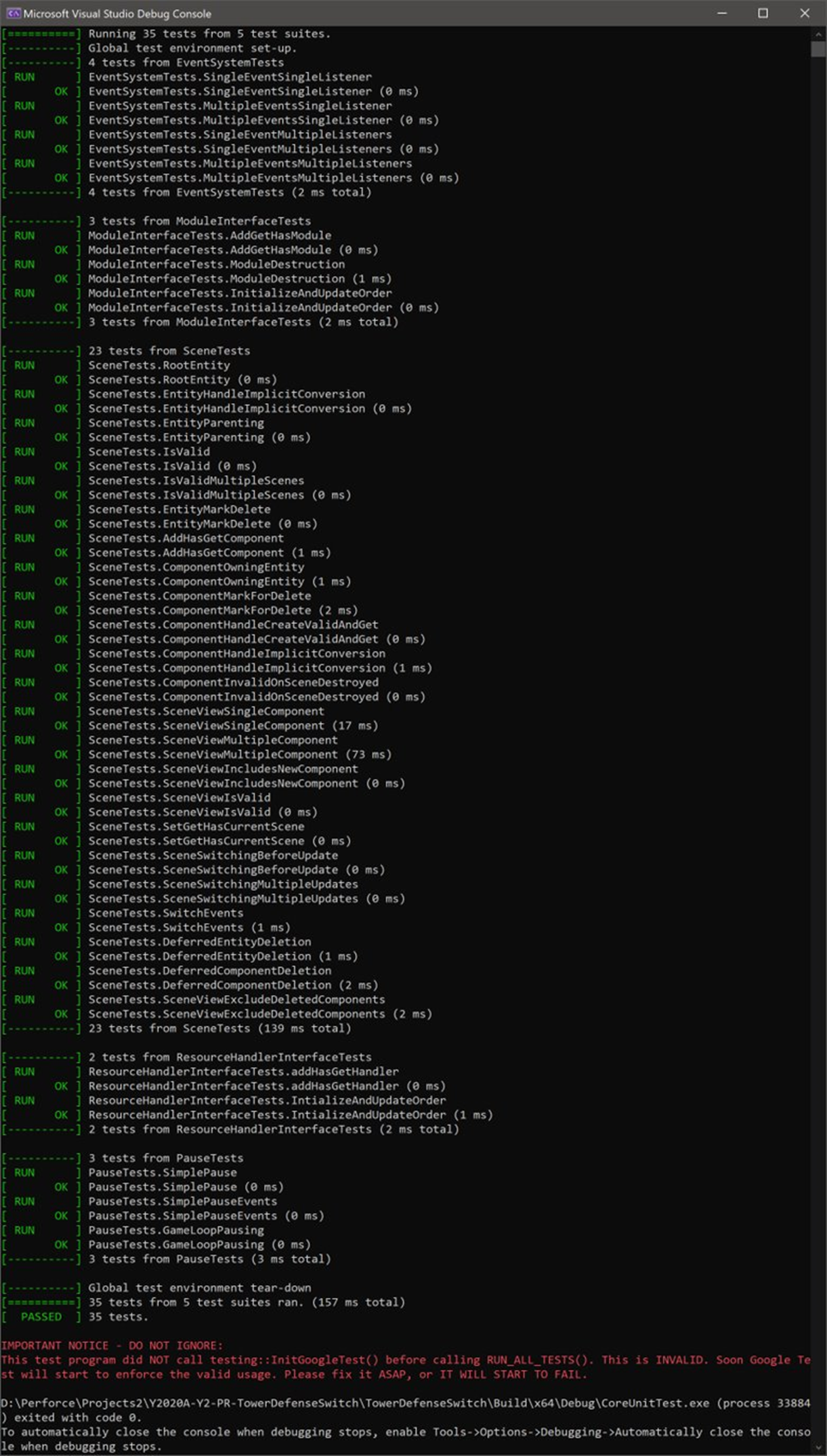Click the CoreUnitTest.exe path line

click(406, 1403)
